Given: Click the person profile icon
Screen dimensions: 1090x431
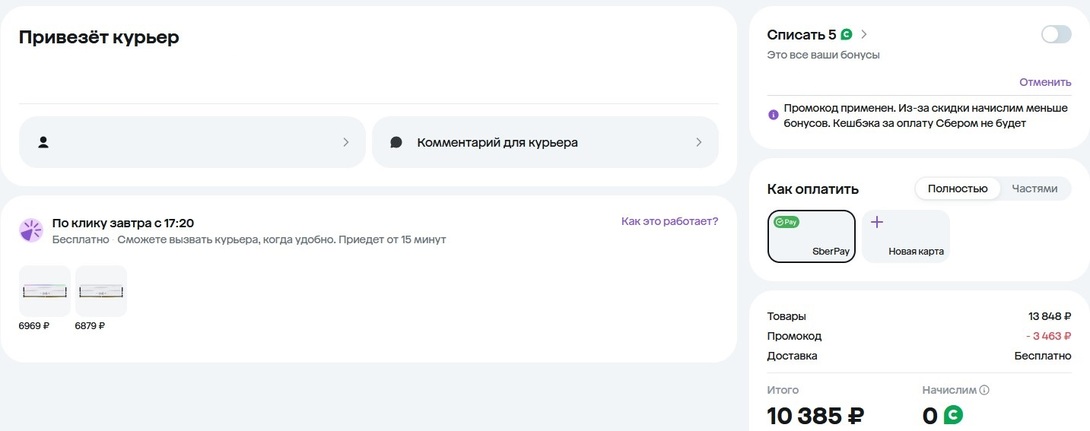Looking at the screenshot, I should 44,142.
